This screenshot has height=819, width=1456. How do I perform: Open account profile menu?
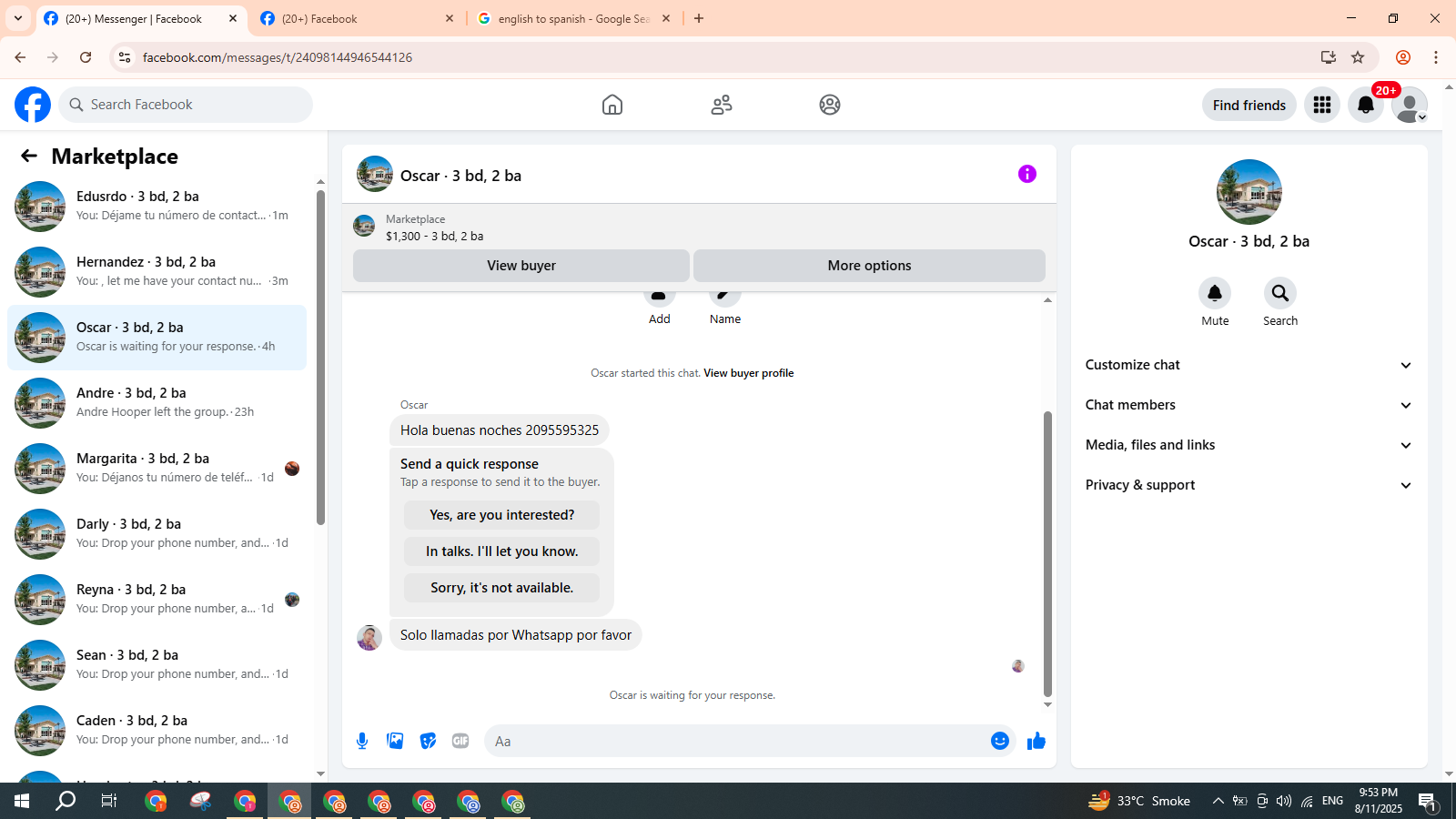click(1410, 105)
